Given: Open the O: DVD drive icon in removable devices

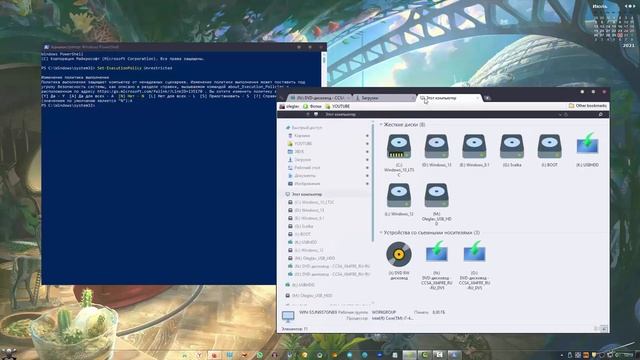Looking at the screenshot, I should (x=474, y=252).
